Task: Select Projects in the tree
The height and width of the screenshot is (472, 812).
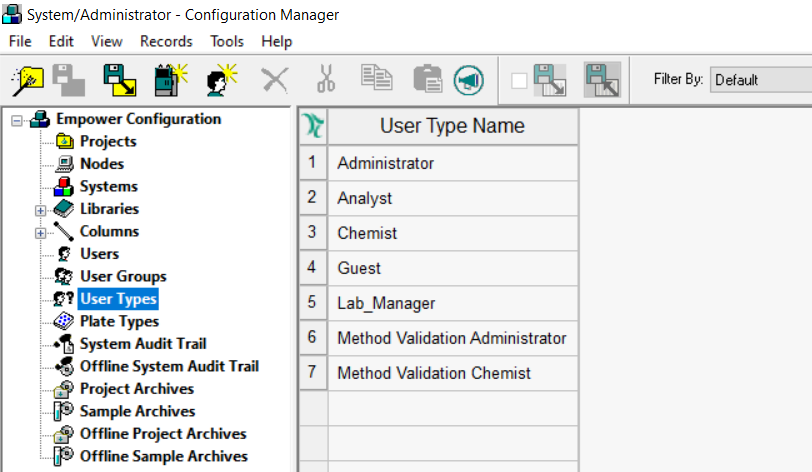Action: click(x=108, y=141)
